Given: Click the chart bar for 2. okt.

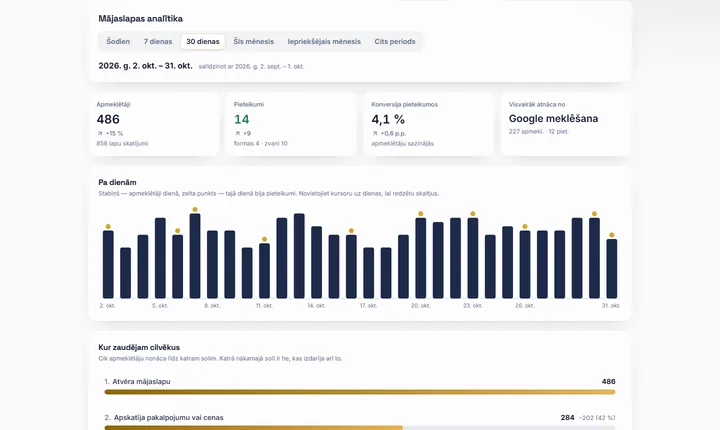Looking at the screenshot, I should tap(108, 265).
